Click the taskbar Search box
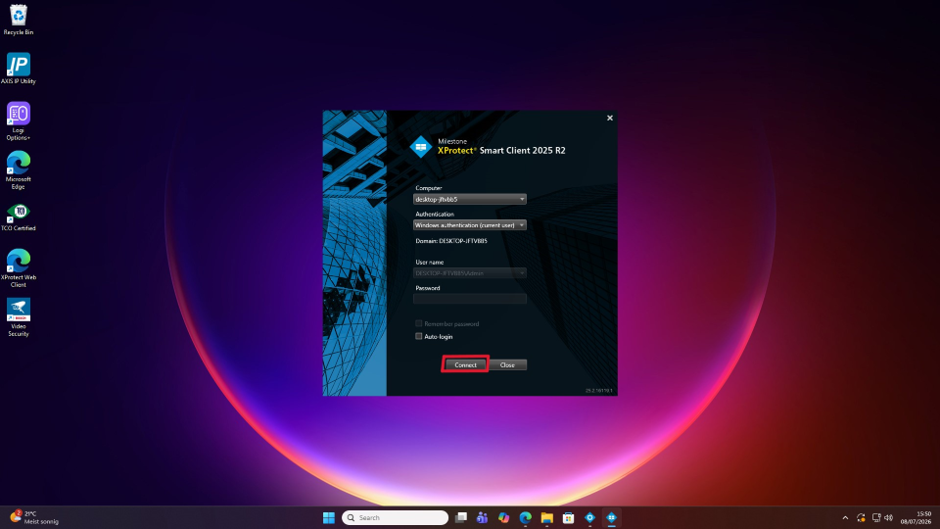Image resolution: width=940 pixels, height=529 pixels. tap(395, 518)
